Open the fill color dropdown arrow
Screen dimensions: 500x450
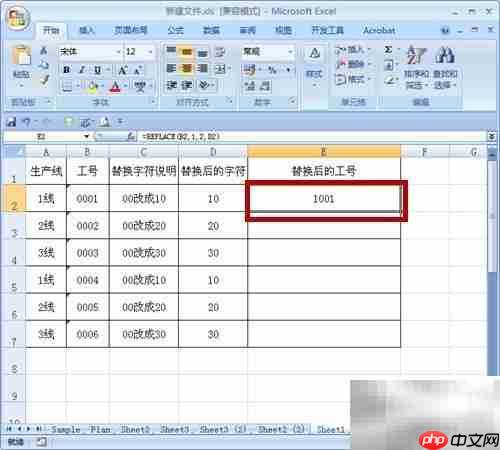(102, 87)
